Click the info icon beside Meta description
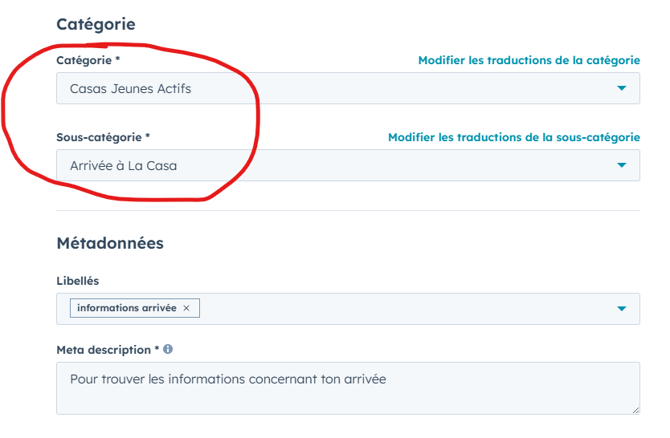This screenshot has height=438, width=670. point(168,350)
